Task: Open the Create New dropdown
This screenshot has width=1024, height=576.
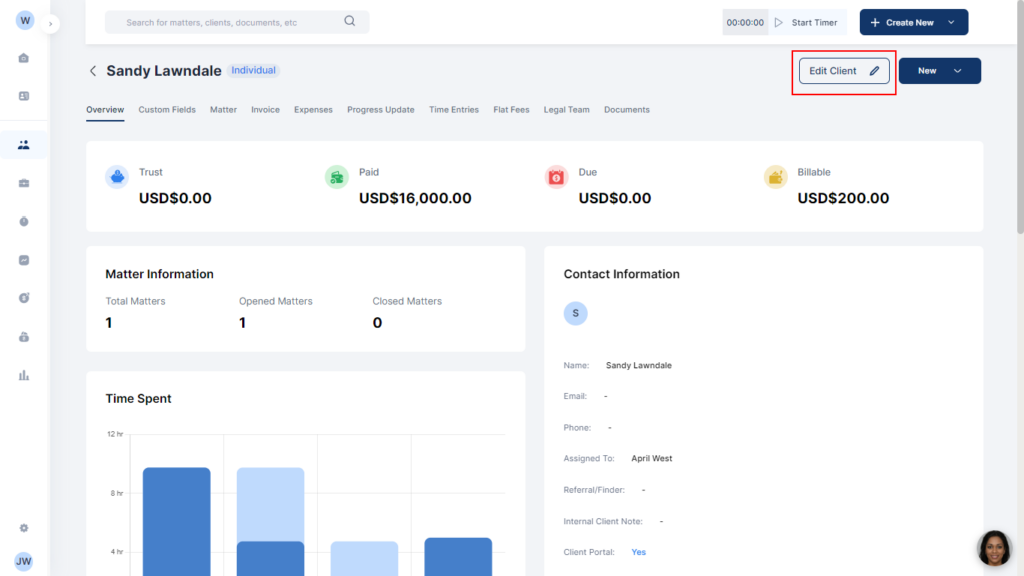Action: [913, 22]
